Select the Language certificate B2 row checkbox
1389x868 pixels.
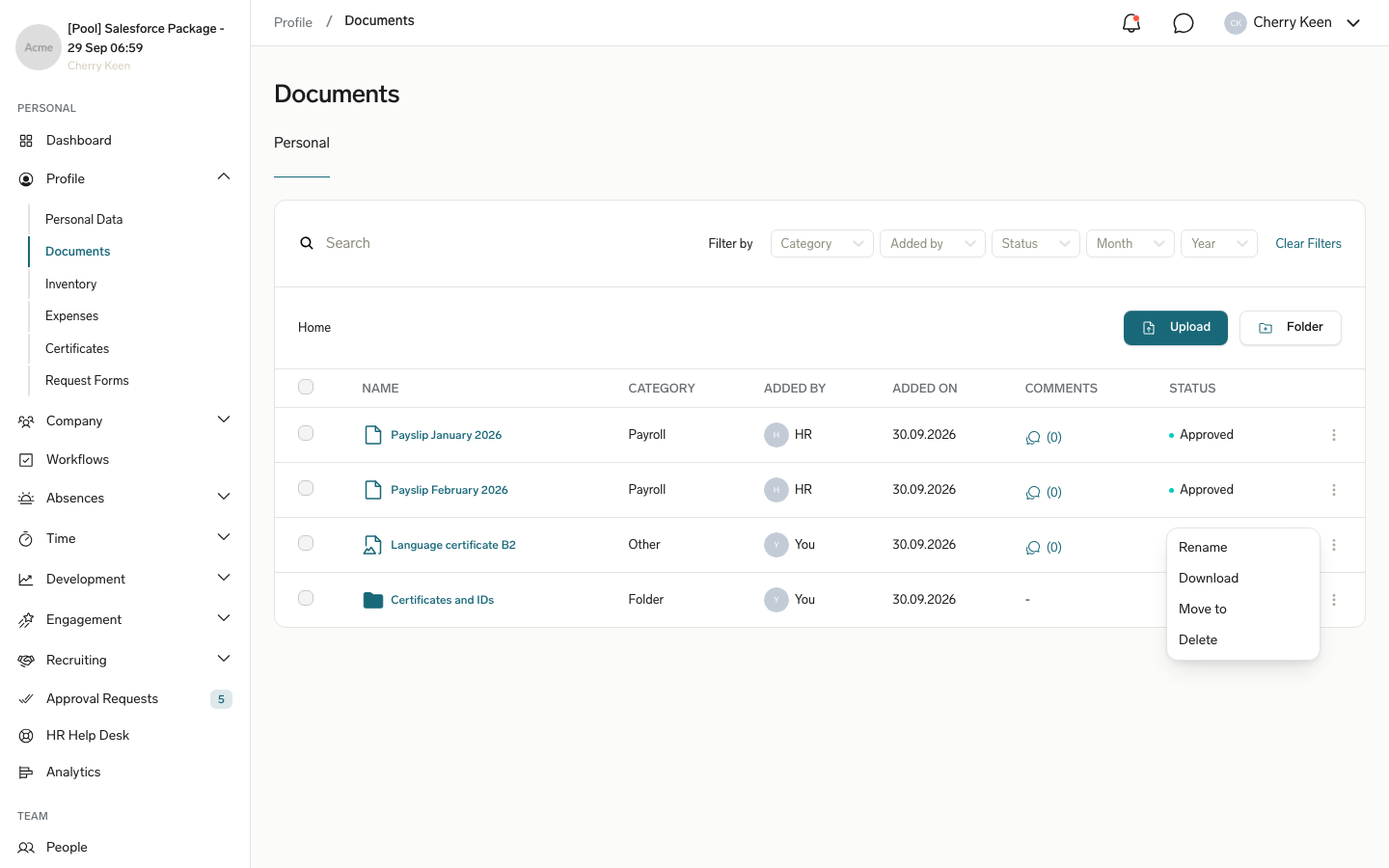pyautogui.click(x=306, y=543)
